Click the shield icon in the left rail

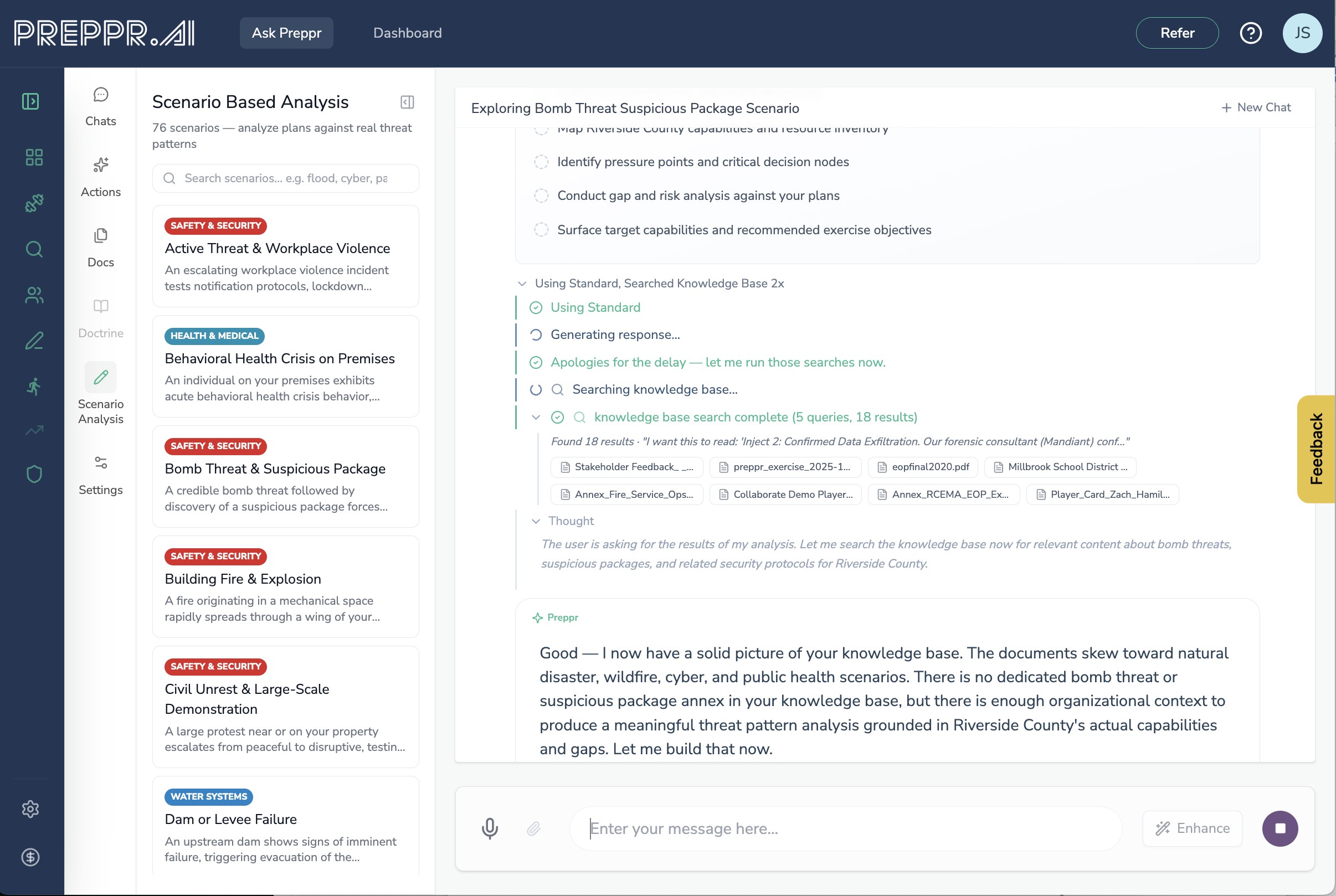coord(34,473)
